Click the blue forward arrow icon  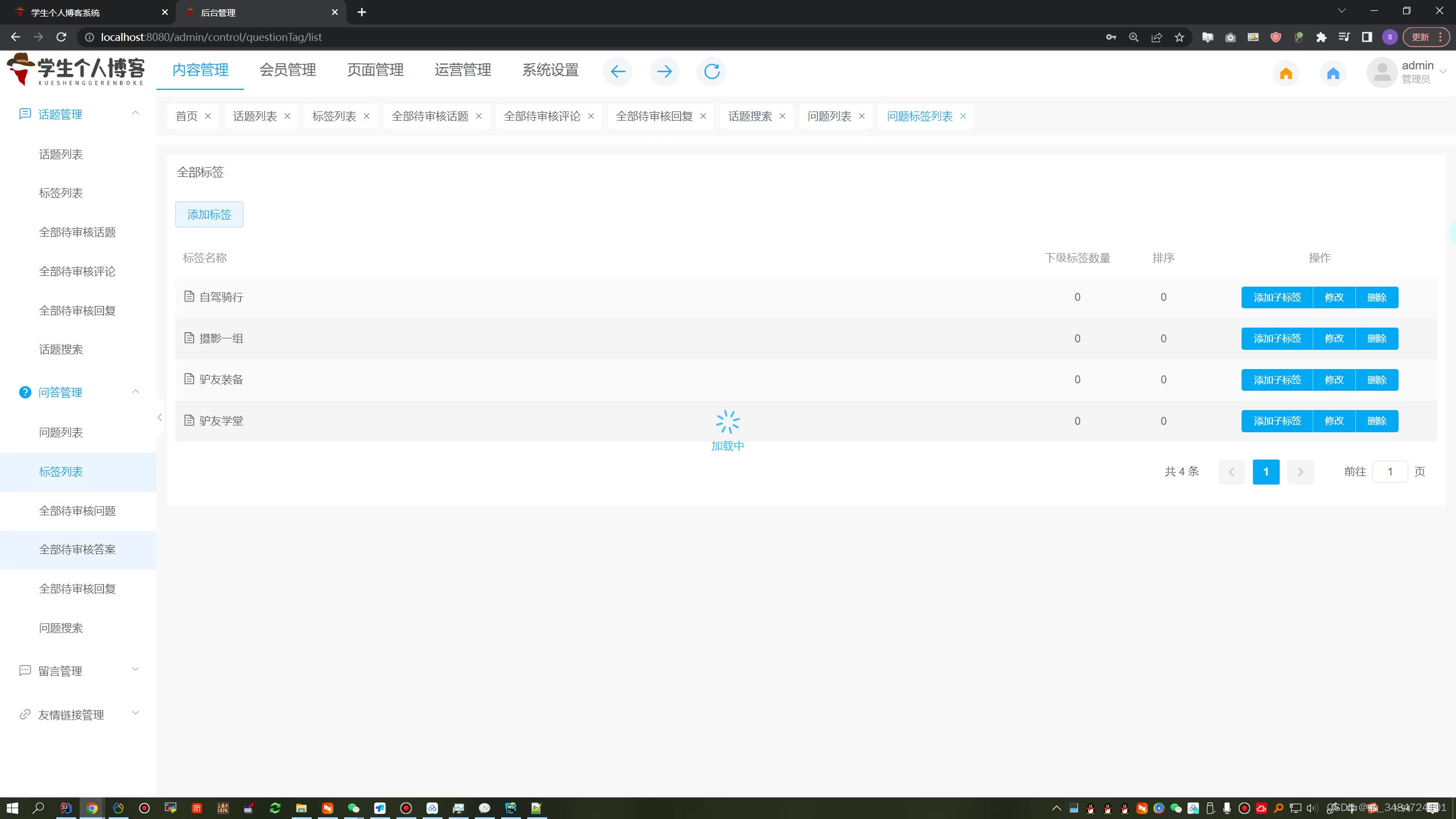[664, 72]
